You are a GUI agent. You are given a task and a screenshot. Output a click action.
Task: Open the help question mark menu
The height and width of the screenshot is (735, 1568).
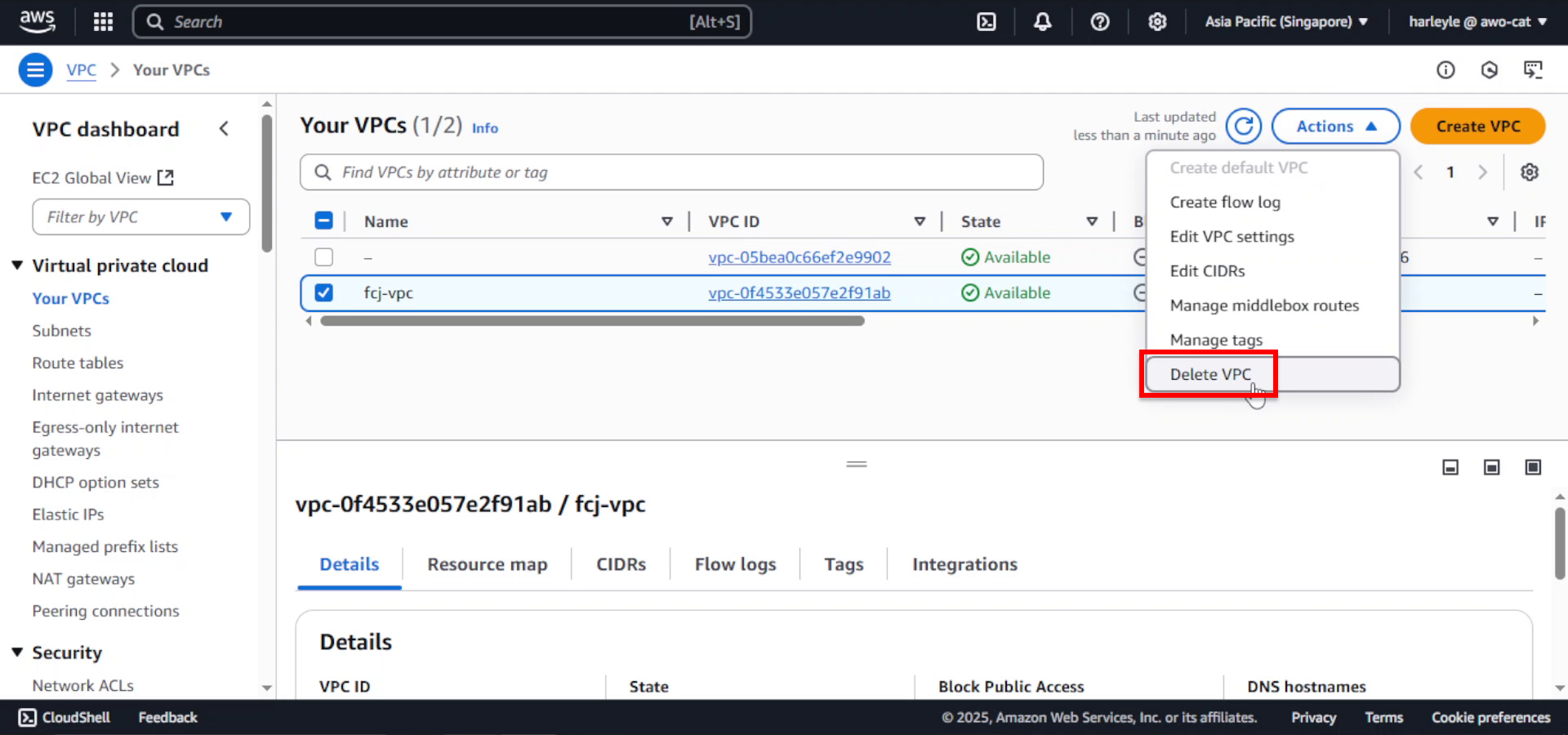[x=1100, y=22]
